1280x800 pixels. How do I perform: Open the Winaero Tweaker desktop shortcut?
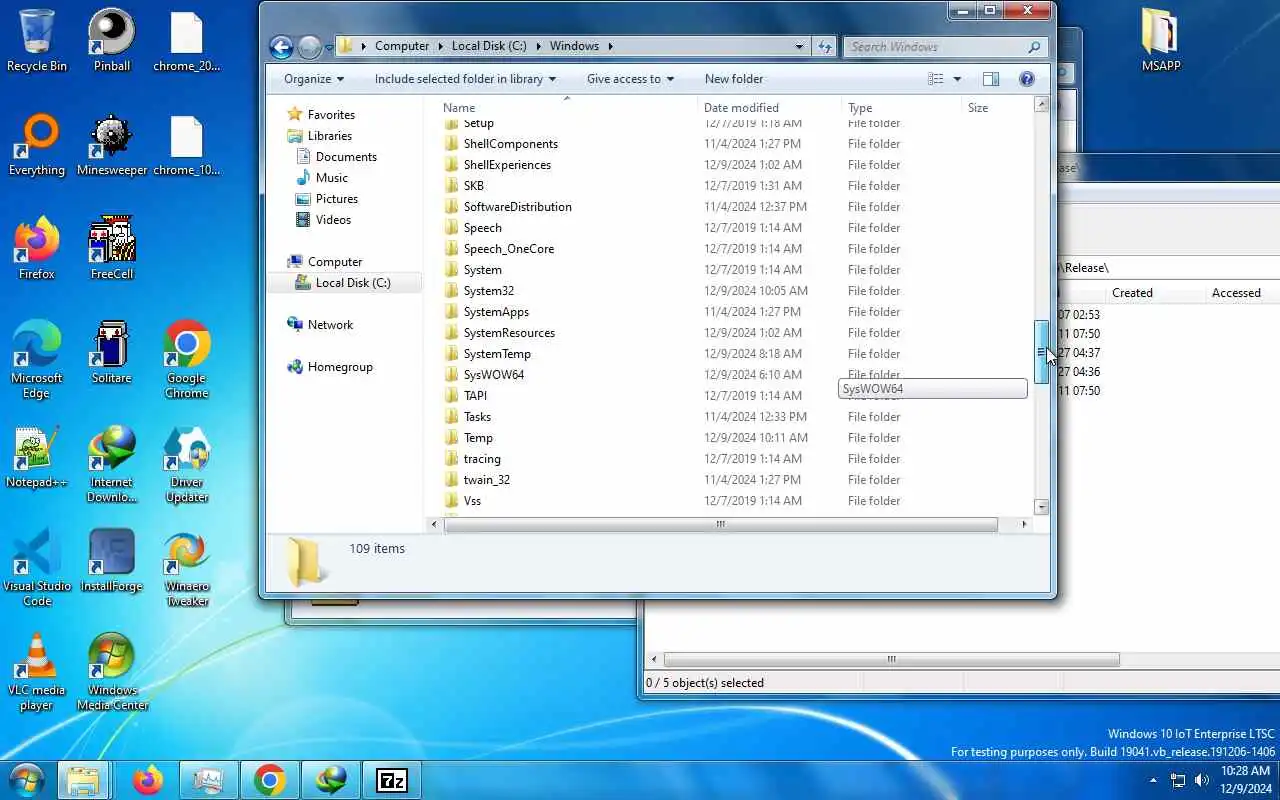click(x=187, y=568)
